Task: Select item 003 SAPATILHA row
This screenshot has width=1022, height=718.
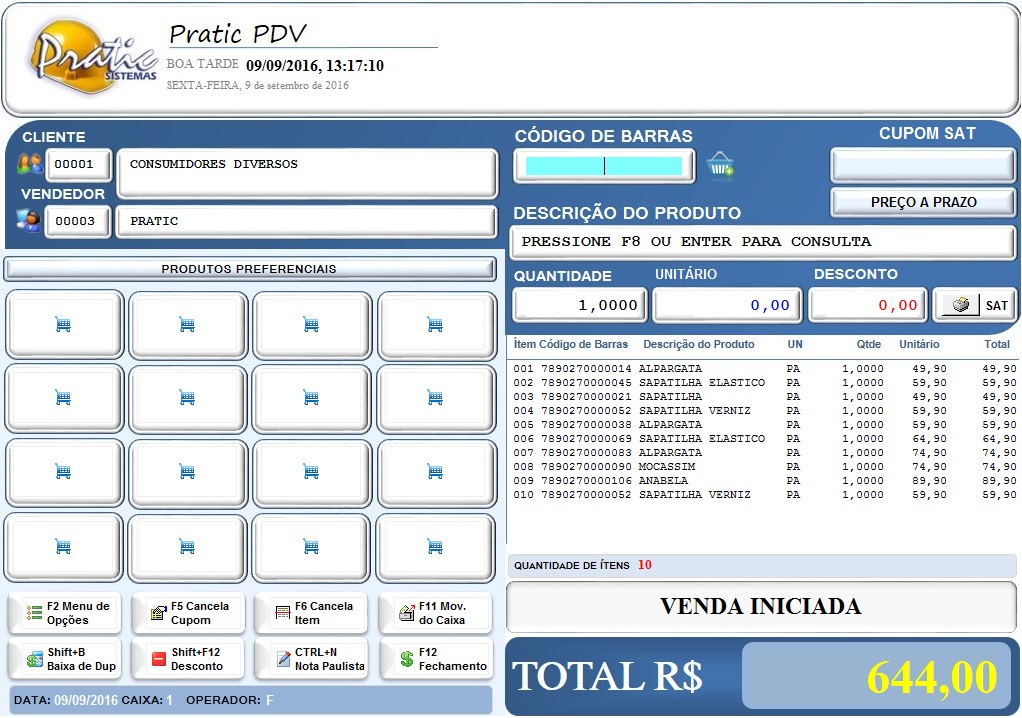Action: (x=765, y=397)
